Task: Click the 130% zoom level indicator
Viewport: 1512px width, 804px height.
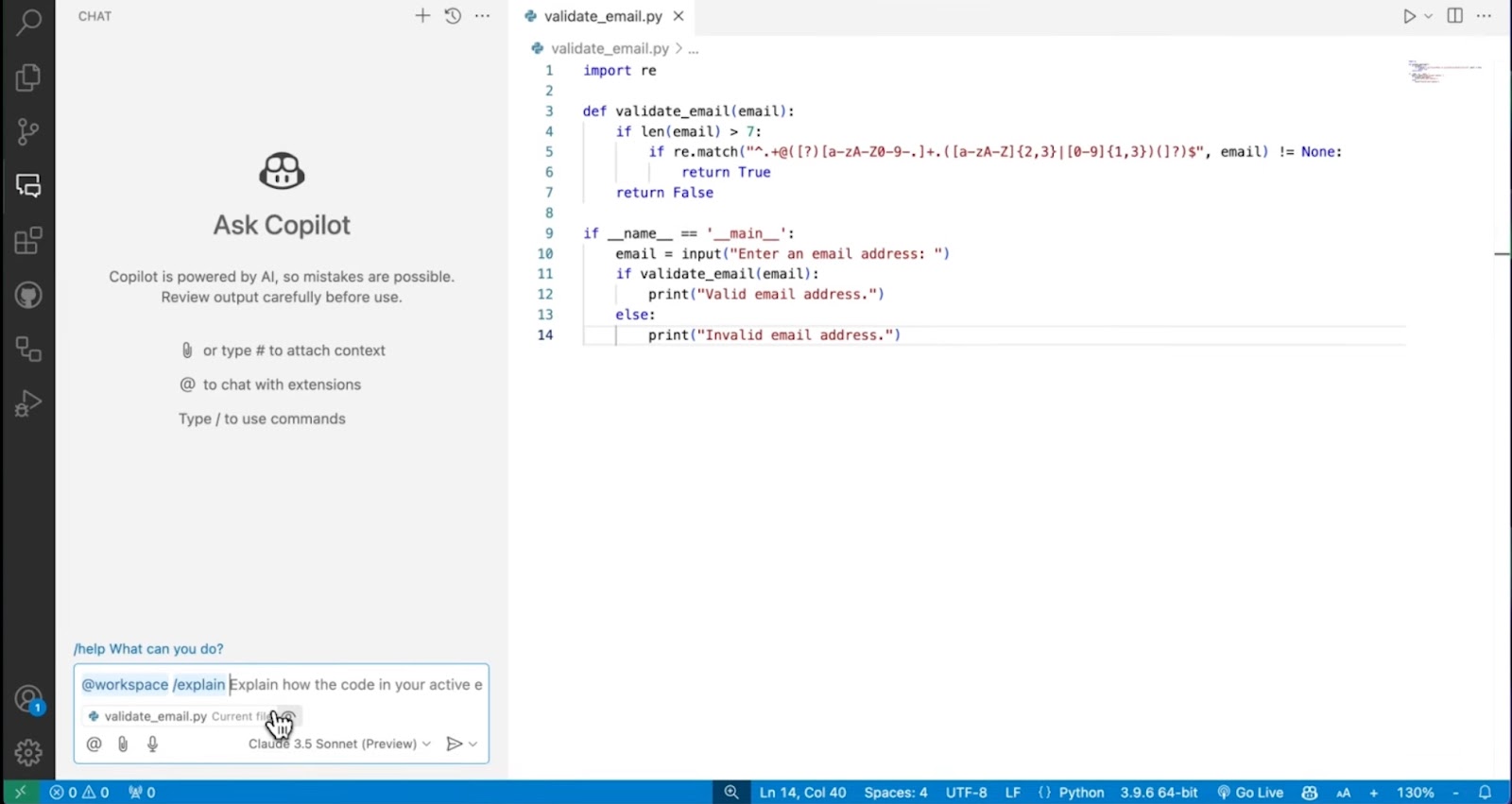Action: pyautogui.click(x=1415, y=793)
